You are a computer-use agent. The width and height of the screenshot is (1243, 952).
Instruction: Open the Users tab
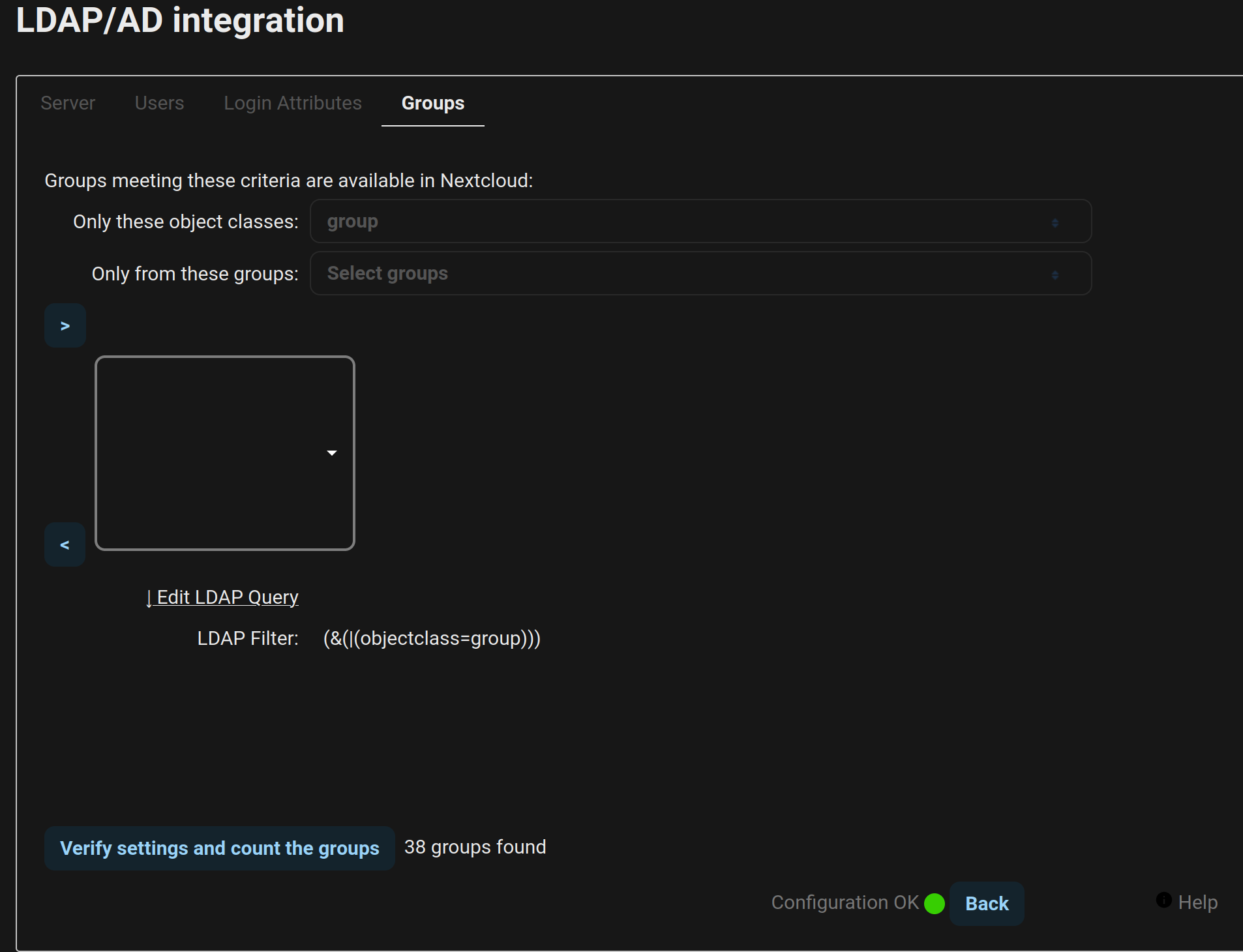tap(159, 103)
